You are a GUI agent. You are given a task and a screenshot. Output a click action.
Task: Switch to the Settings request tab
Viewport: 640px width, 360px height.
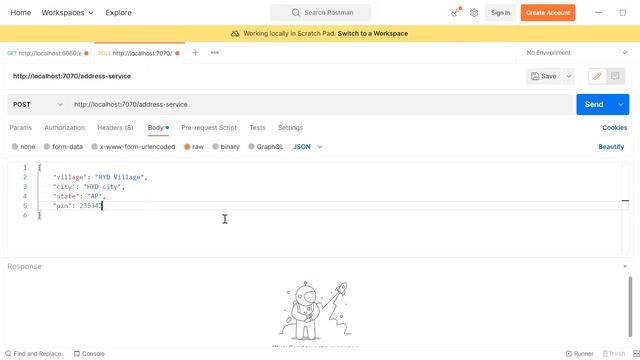click(290, 128)
